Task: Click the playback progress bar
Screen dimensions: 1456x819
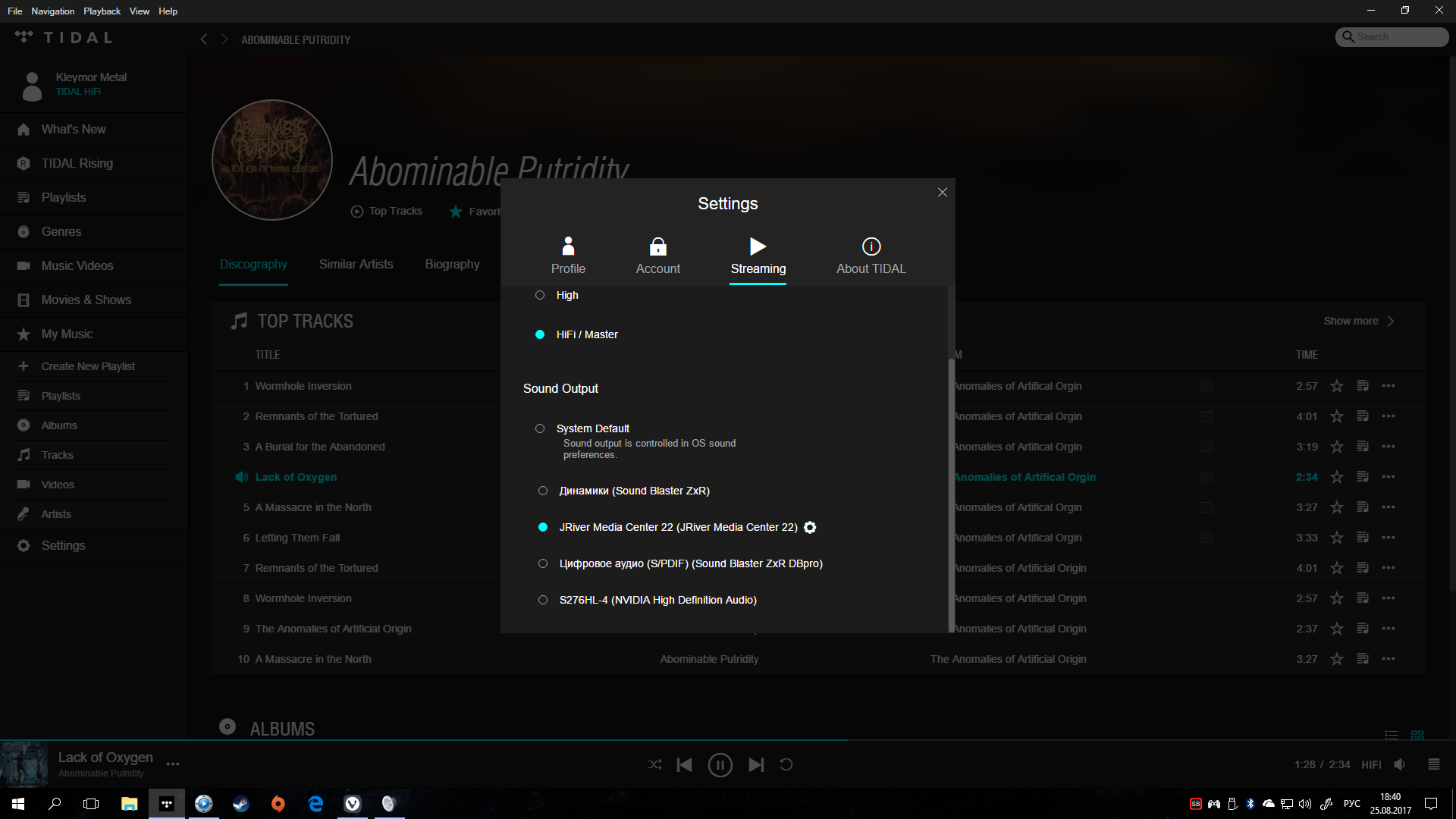Action: [728, 740]
